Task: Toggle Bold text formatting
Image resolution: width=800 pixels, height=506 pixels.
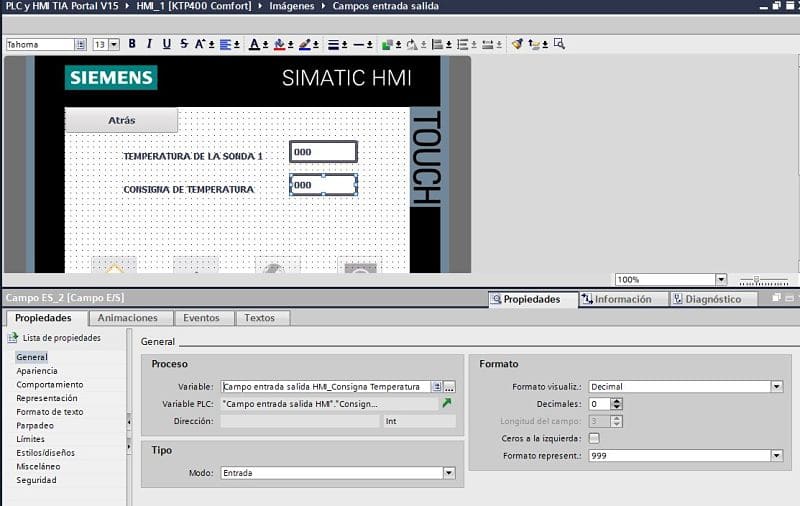Action: click(x=132, y=44)
